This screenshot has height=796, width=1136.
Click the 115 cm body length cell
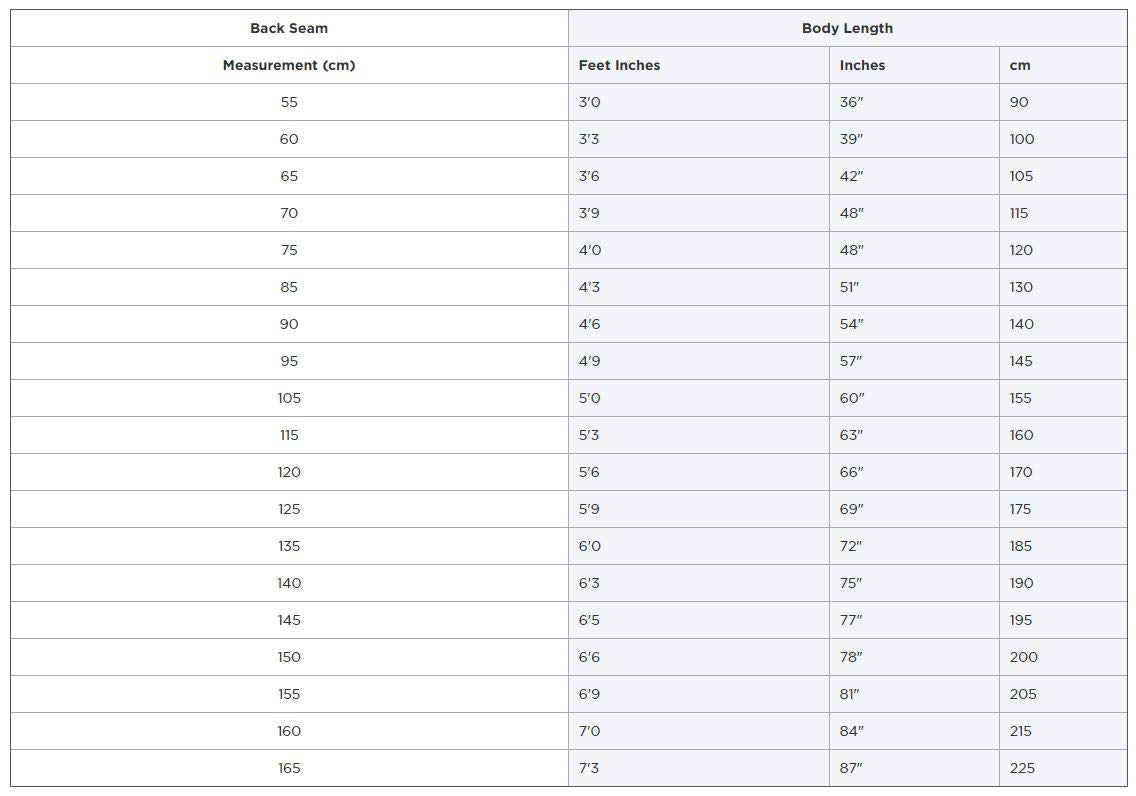pos(1019,213)
